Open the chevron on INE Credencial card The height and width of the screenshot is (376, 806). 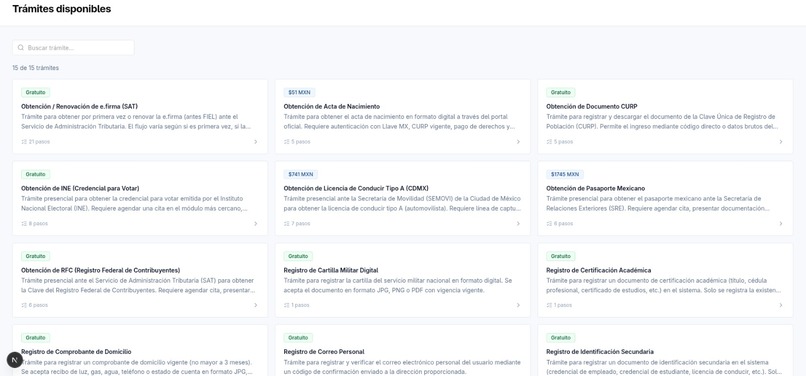pyautogui.click(x=255, y=224)
